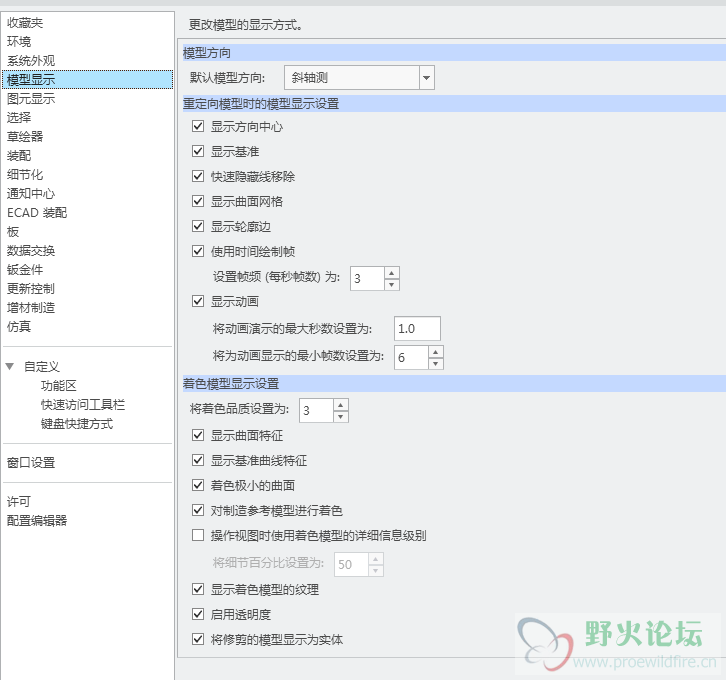Decrease minimum animation frames down arrow

coord(435,363)
